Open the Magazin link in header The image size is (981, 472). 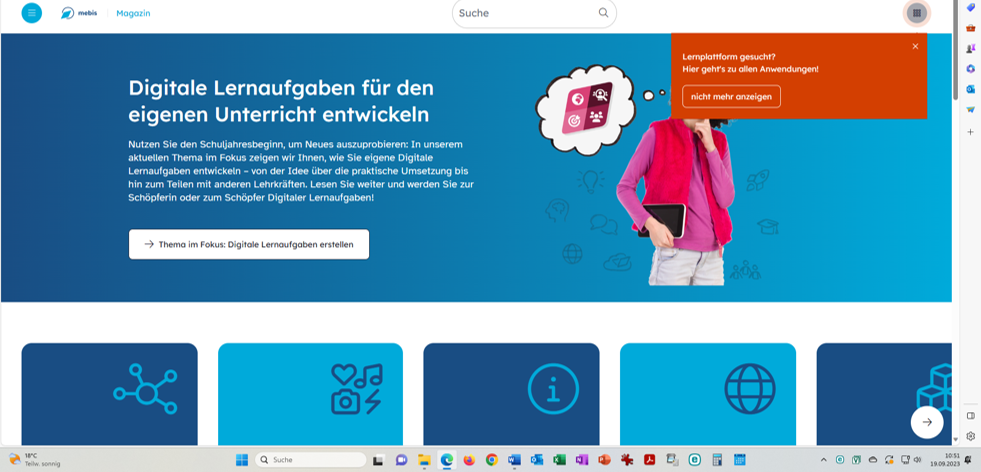pyautogui.click(x=133, y=13)
